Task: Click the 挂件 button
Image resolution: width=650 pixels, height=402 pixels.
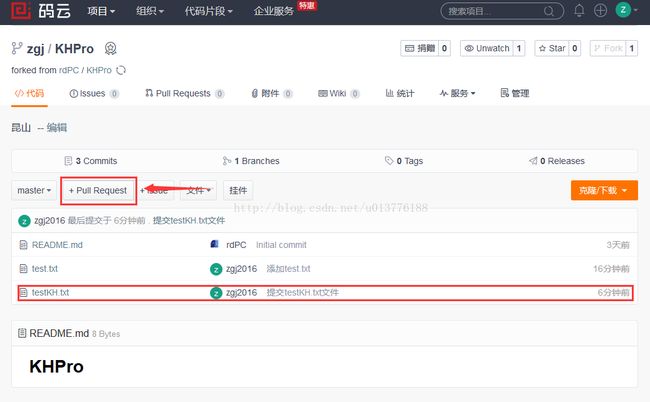Action: click(x=238, y=191)
